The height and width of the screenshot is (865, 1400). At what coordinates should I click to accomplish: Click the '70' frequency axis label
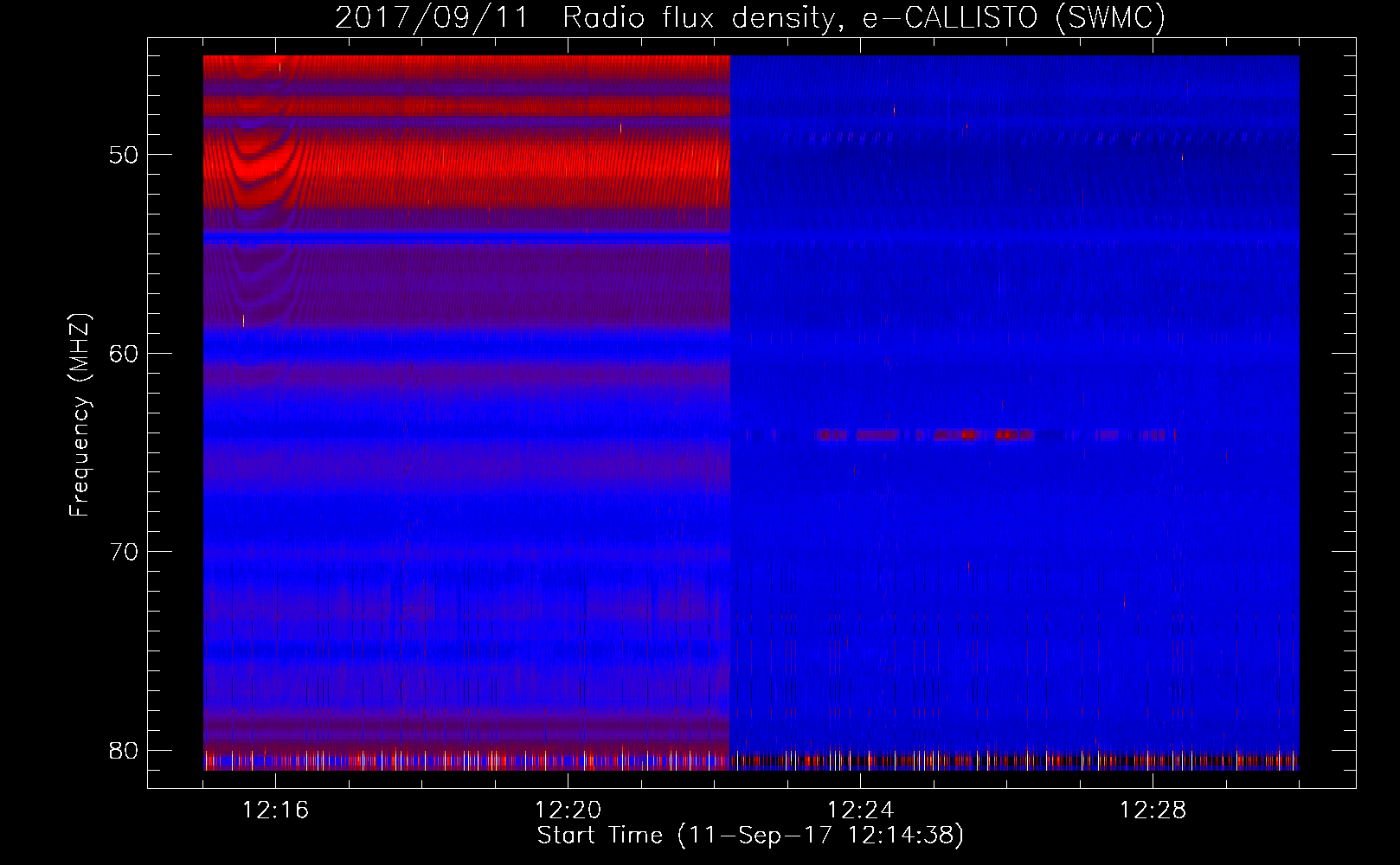pyautogui.click(x=124, y=552)
